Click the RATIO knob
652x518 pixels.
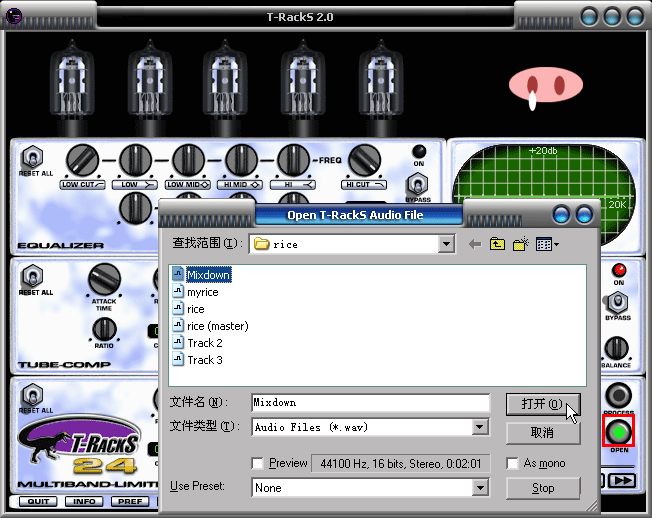pyautogui.click(x=104, y=329)
